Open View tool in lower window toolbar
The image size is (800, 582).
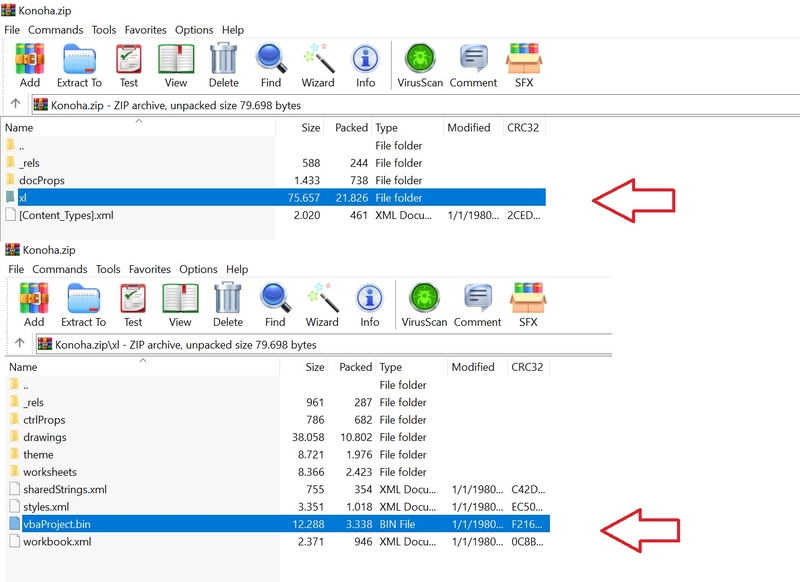pyautogui.click(x=180, y=305)
